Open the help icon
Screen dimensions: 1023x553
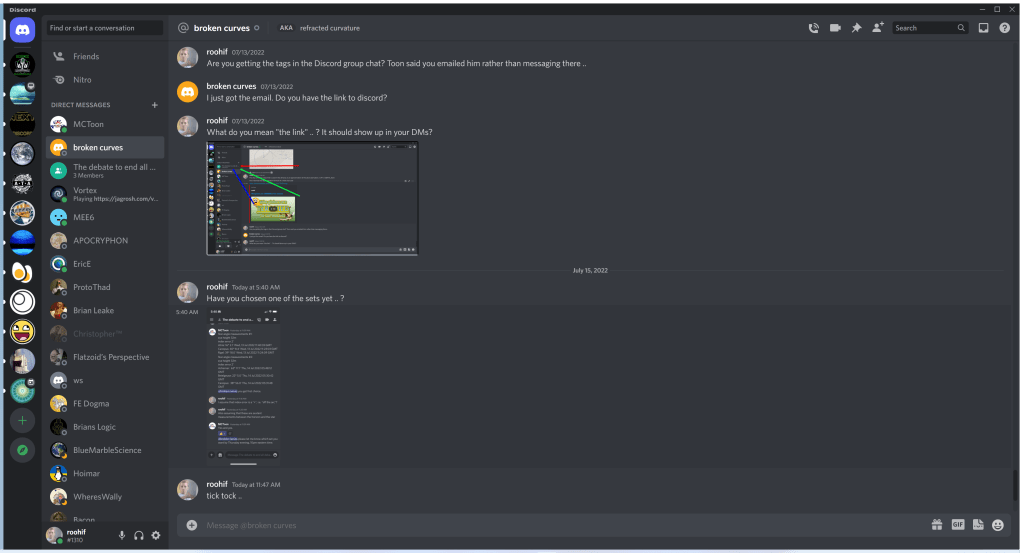click(x=1005, y=28)
